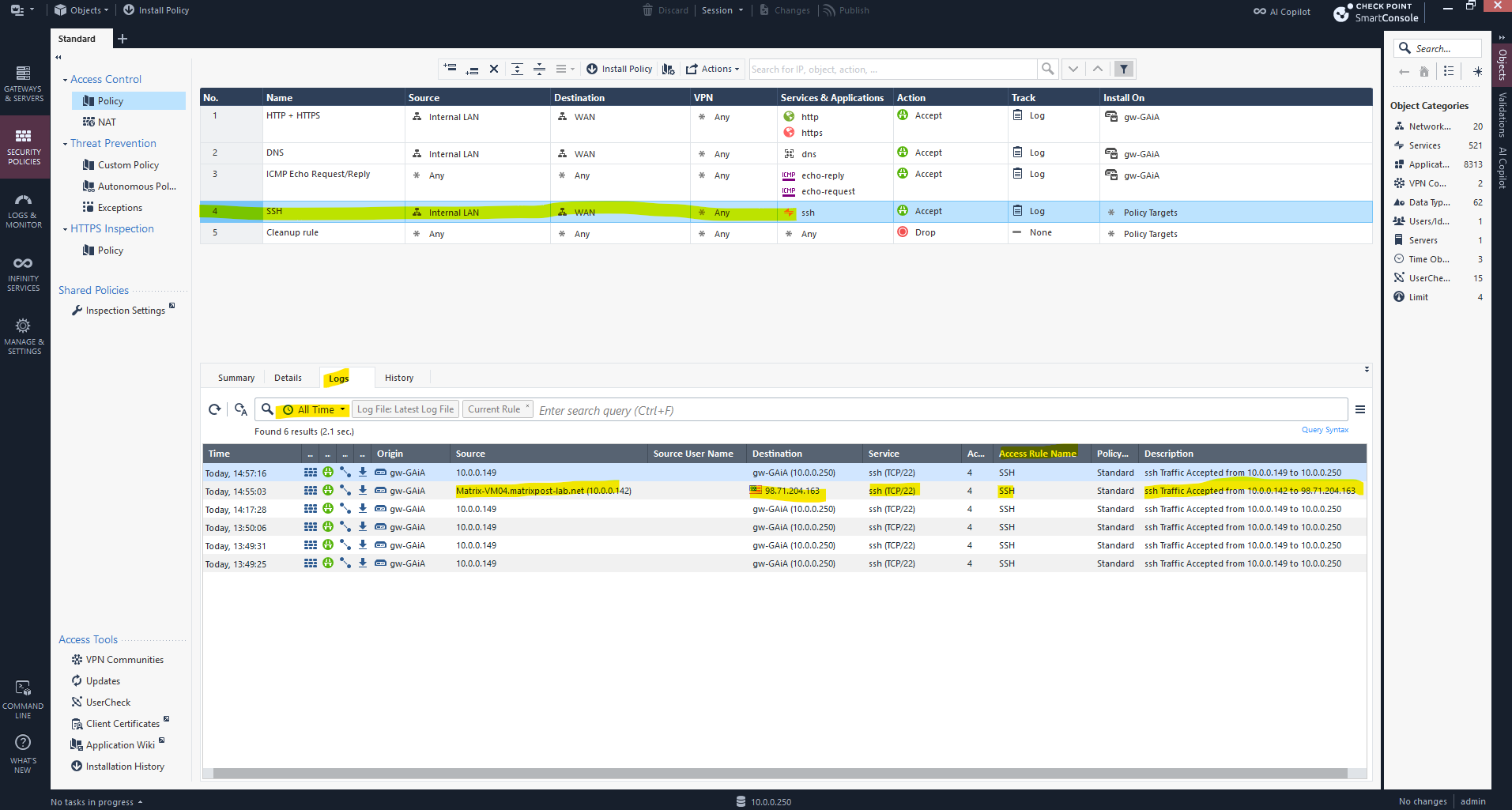
Task: Click Install Policy in top bar
Action: [156, 10]
